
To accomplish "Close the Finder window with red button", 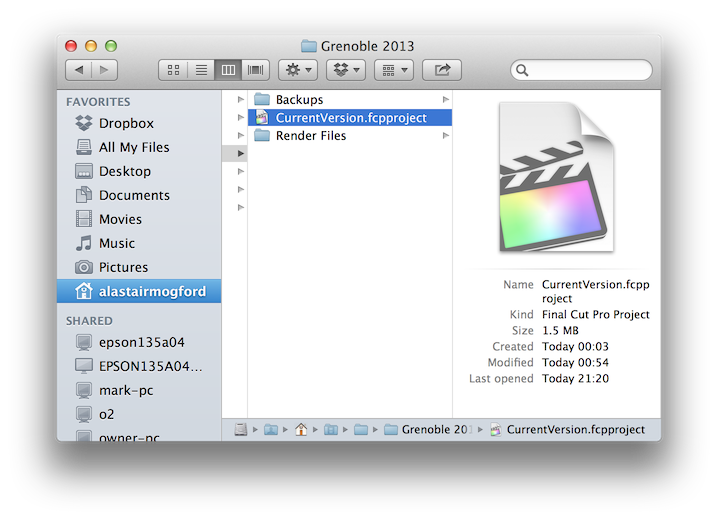I will [x=71, y=46].
